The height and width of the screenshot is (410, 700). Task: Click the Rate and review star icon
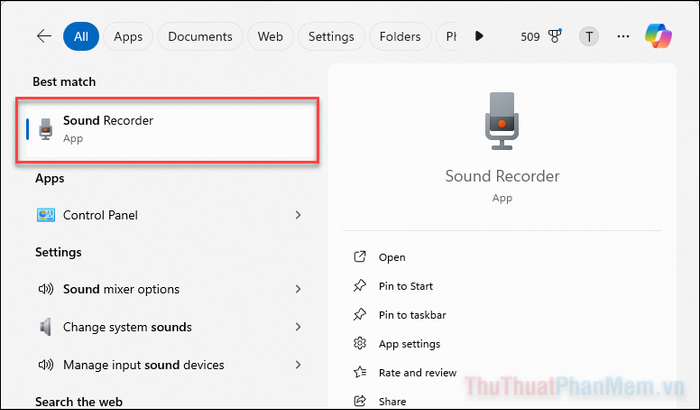click(360, 372)
